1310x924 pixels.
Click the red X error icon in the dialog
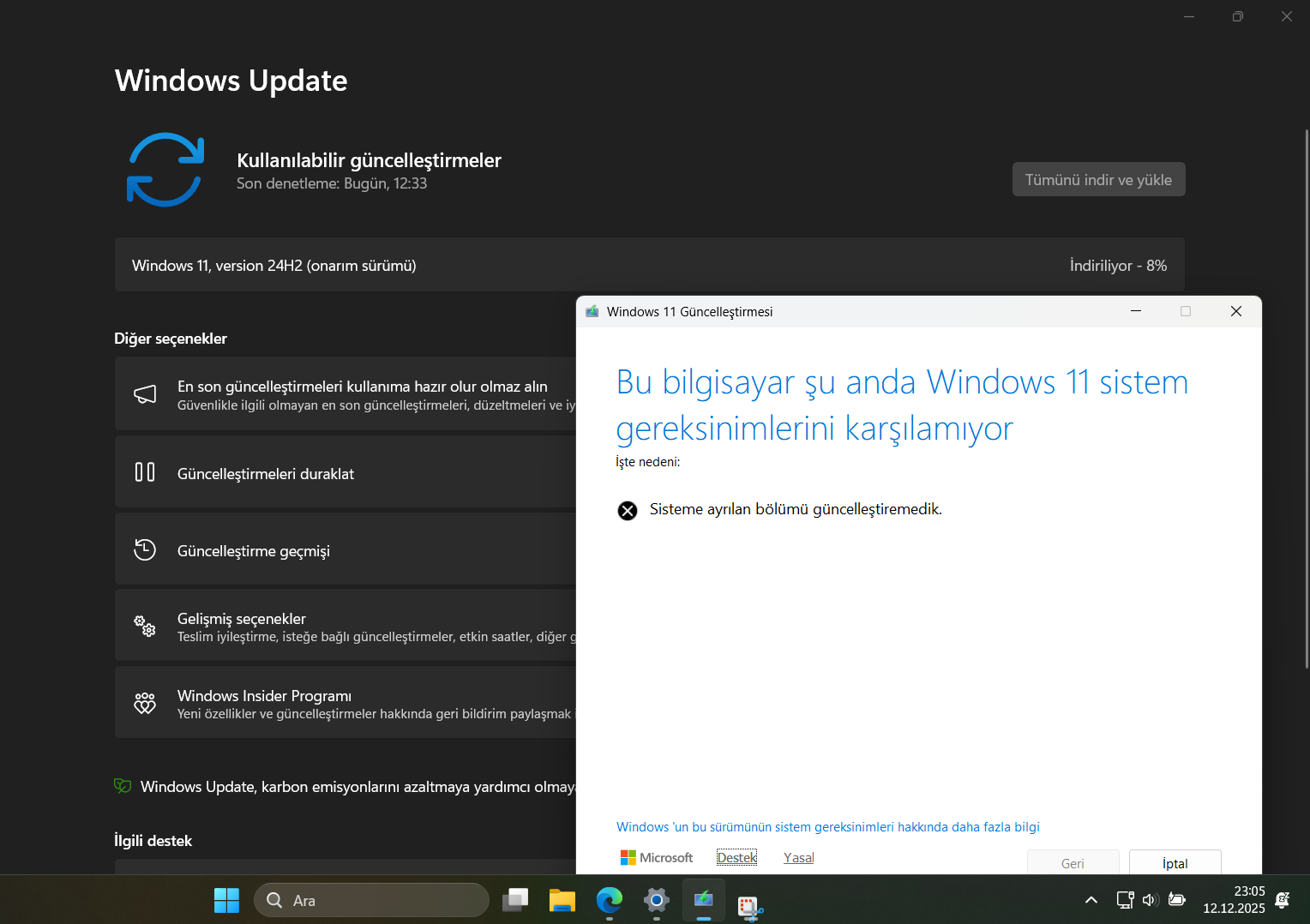628,511
